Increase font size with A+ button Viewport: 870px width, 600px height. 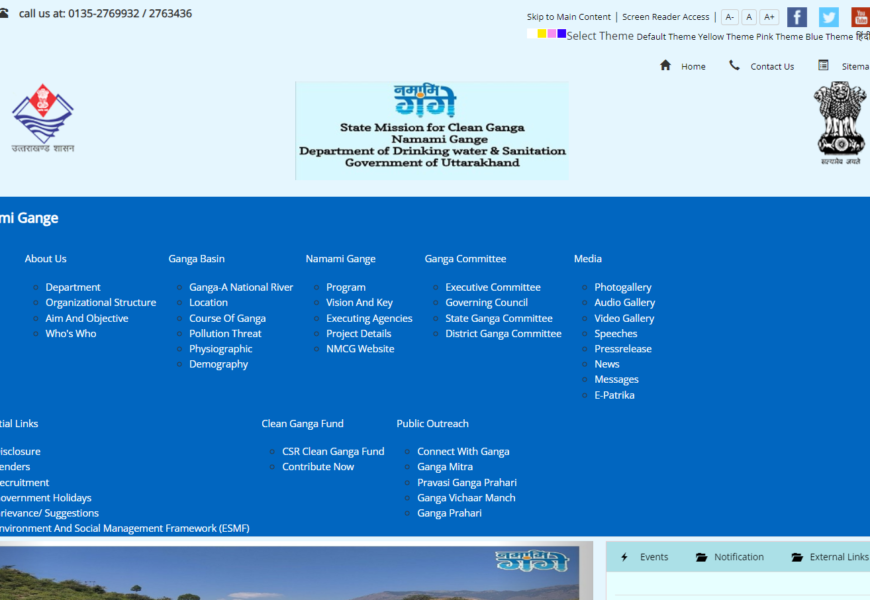pyautogui.click(x=769, y=17)
